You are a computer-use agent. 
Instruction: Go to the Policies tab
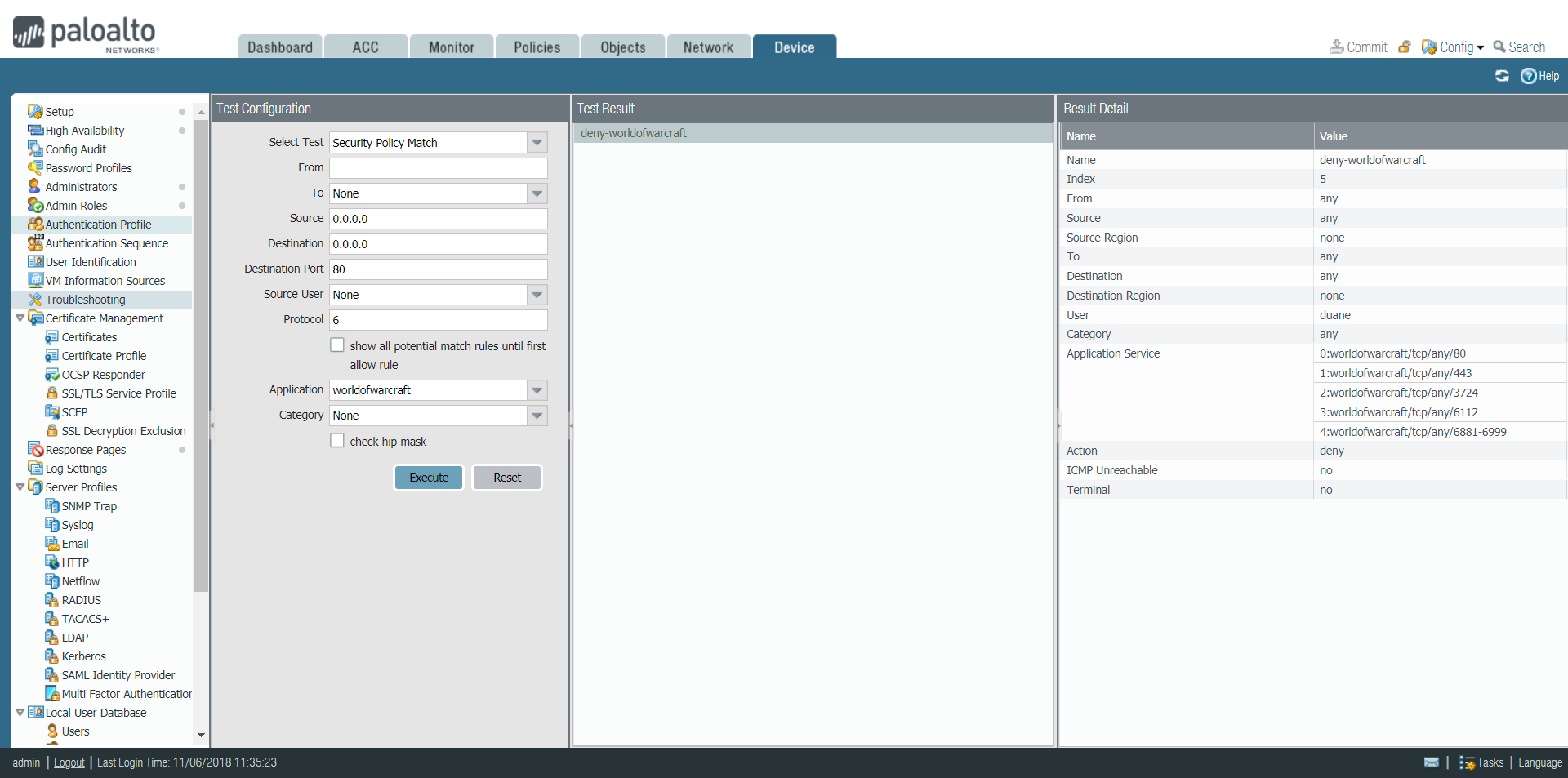537,47
